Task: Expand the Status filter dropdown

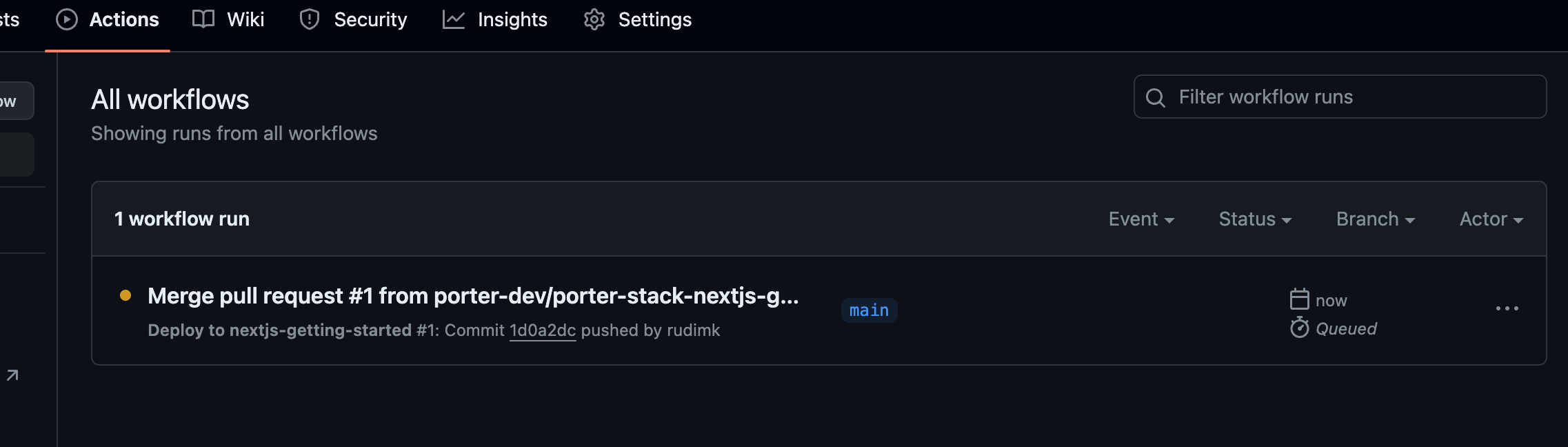Action: [x=1255, y=219]
